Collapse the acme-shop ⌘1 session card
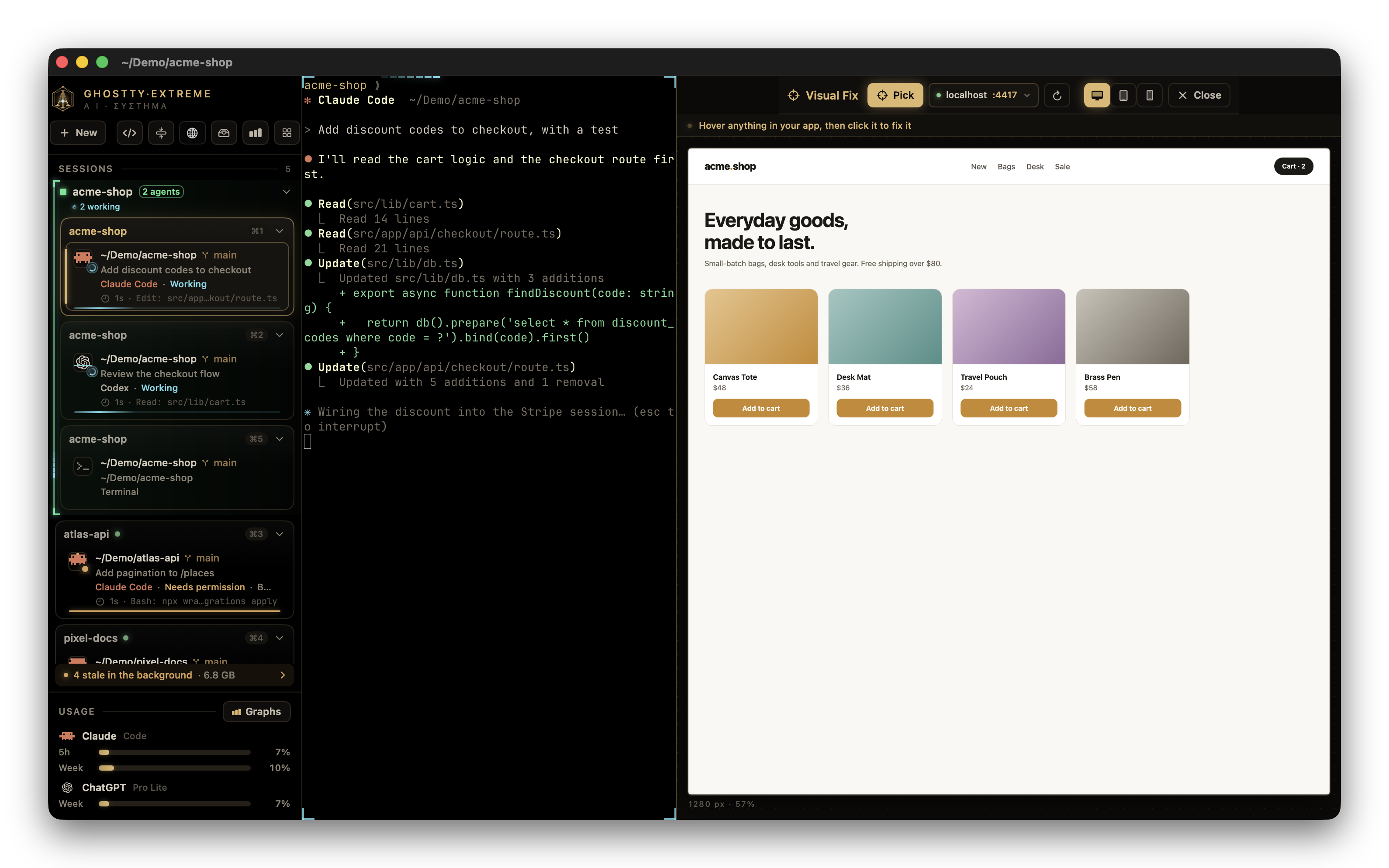Screen dimensions: 1389x868 pos(280,231)
